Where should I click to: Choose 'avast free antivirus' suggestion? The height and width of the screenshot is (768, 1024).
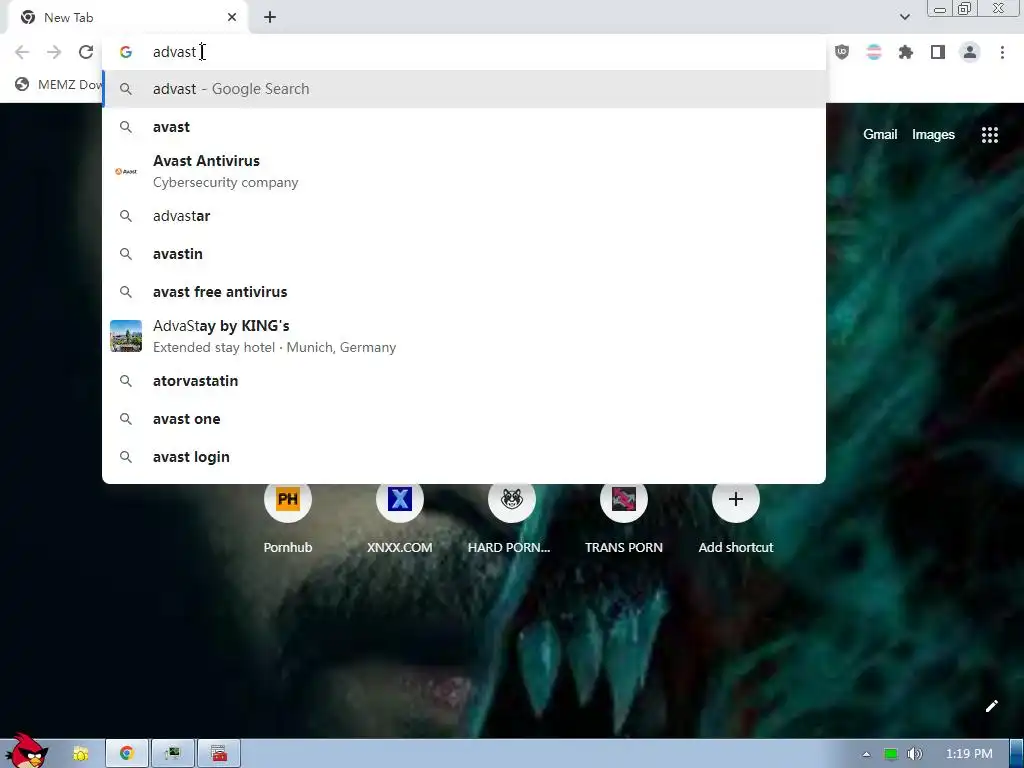tap(464, 291)
